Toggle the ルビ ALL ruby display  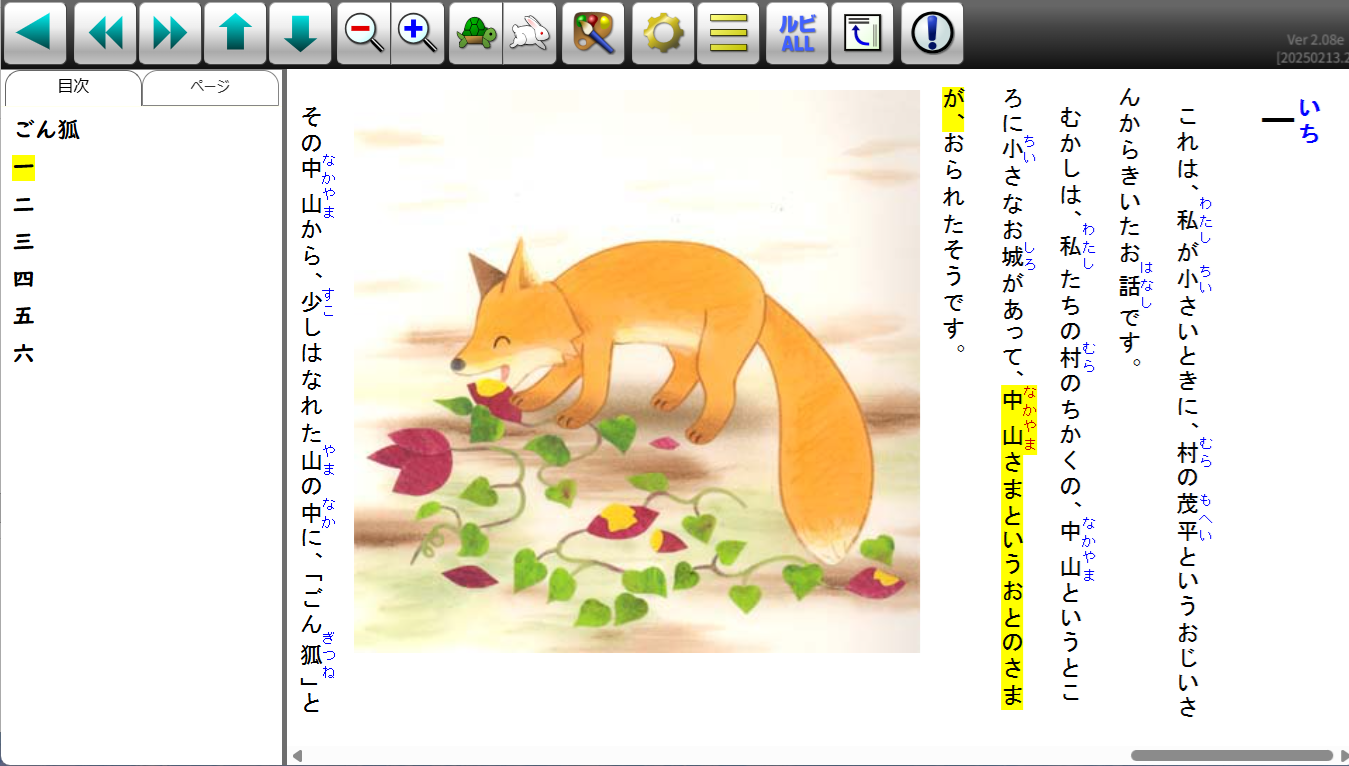coord(797,33)
